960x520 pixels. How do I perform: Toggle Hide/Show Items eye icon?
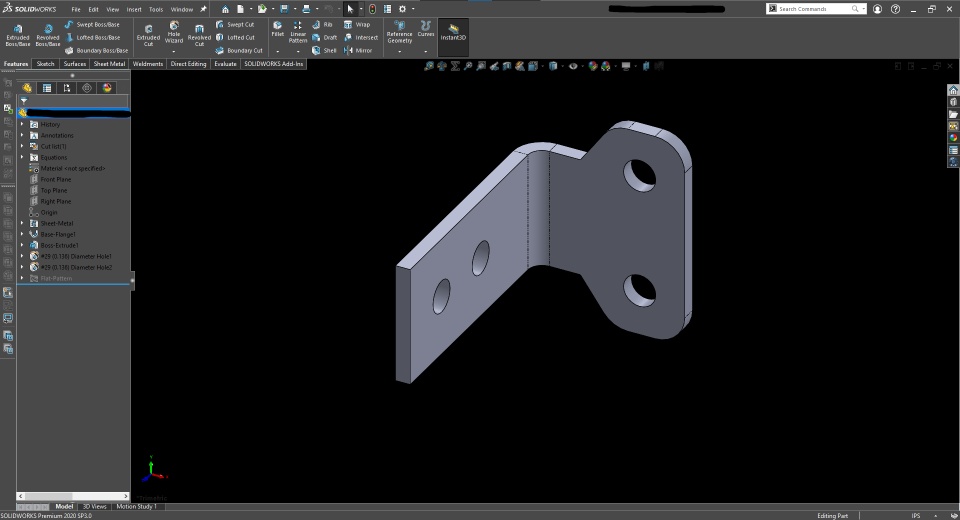573,66
